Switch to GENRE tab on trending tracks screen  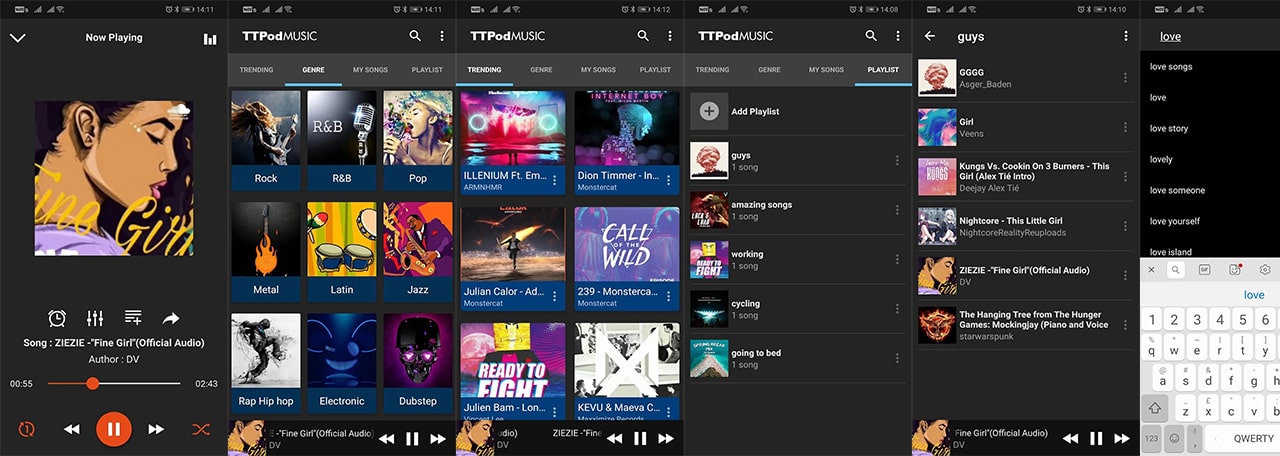coord(541,70)
